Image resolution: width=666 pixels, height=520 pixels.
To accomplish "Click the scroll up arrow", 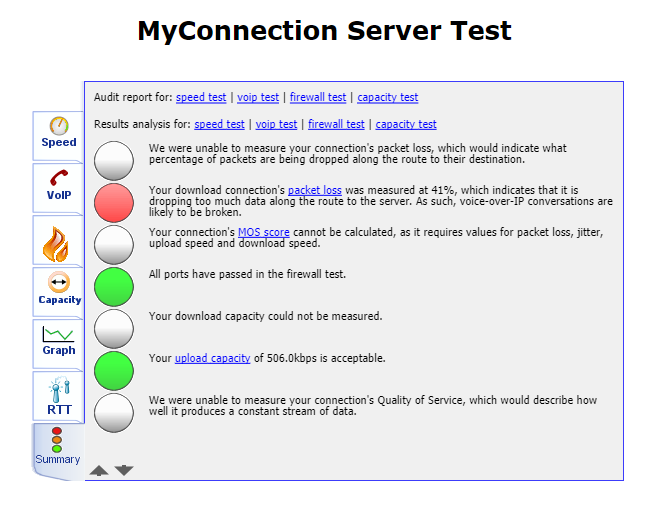I will coord(99,470).
